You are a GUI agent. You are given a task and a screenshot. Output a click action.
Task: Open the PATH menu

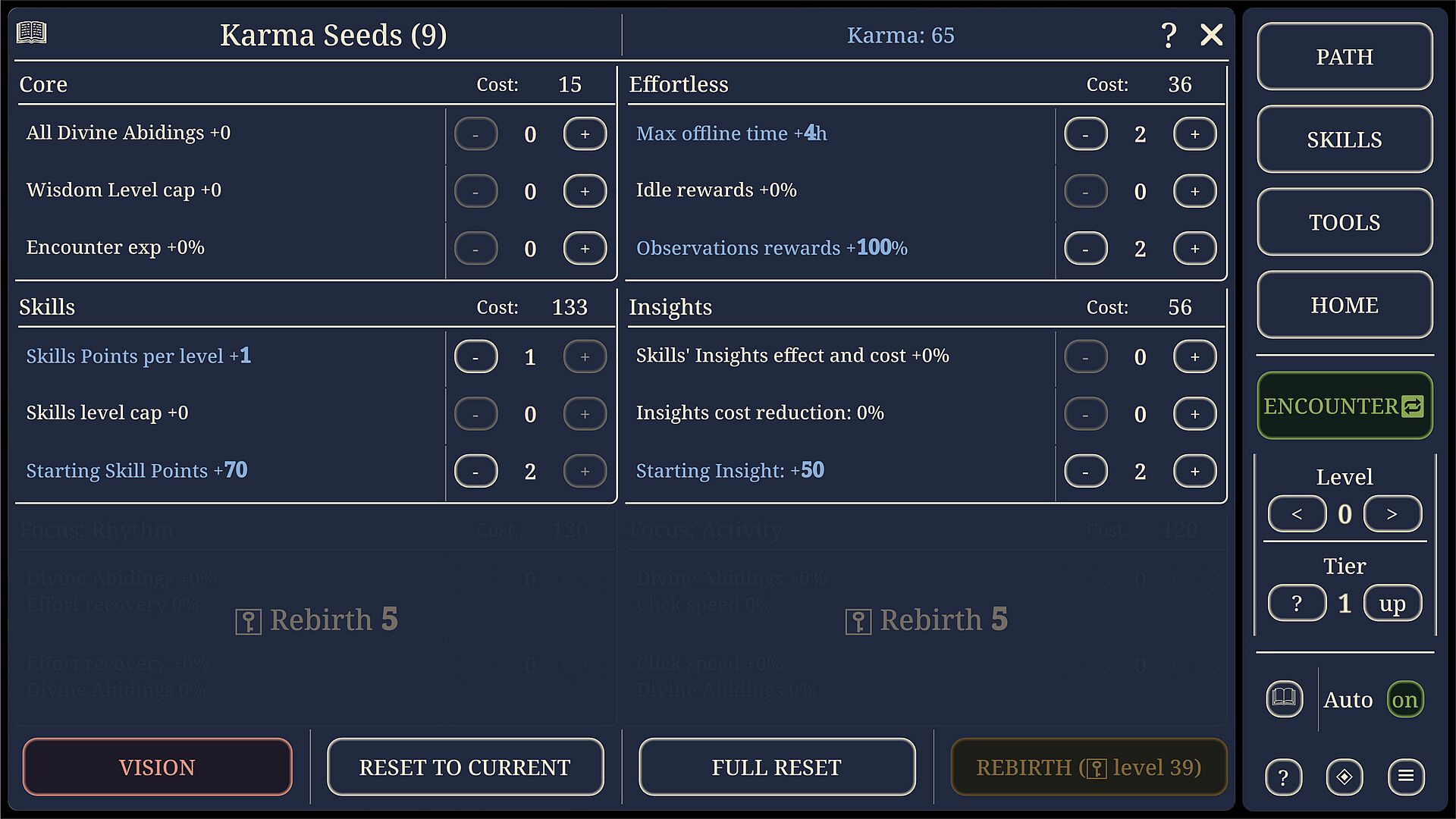(1344, 57)
